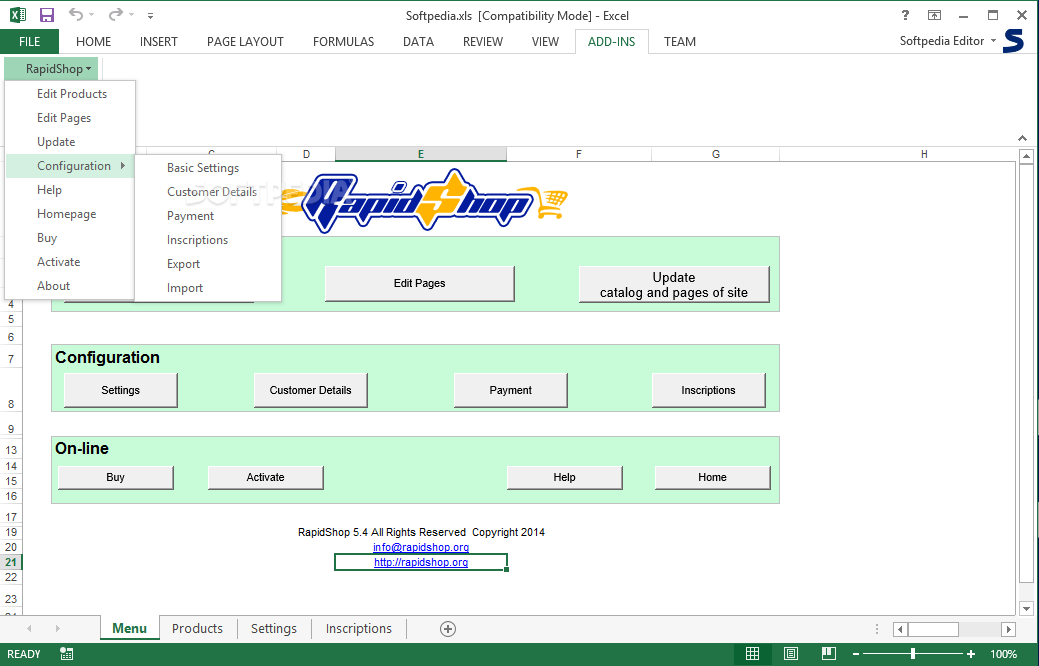Switch to Page Break Preview icon

(x=828, y=654)
